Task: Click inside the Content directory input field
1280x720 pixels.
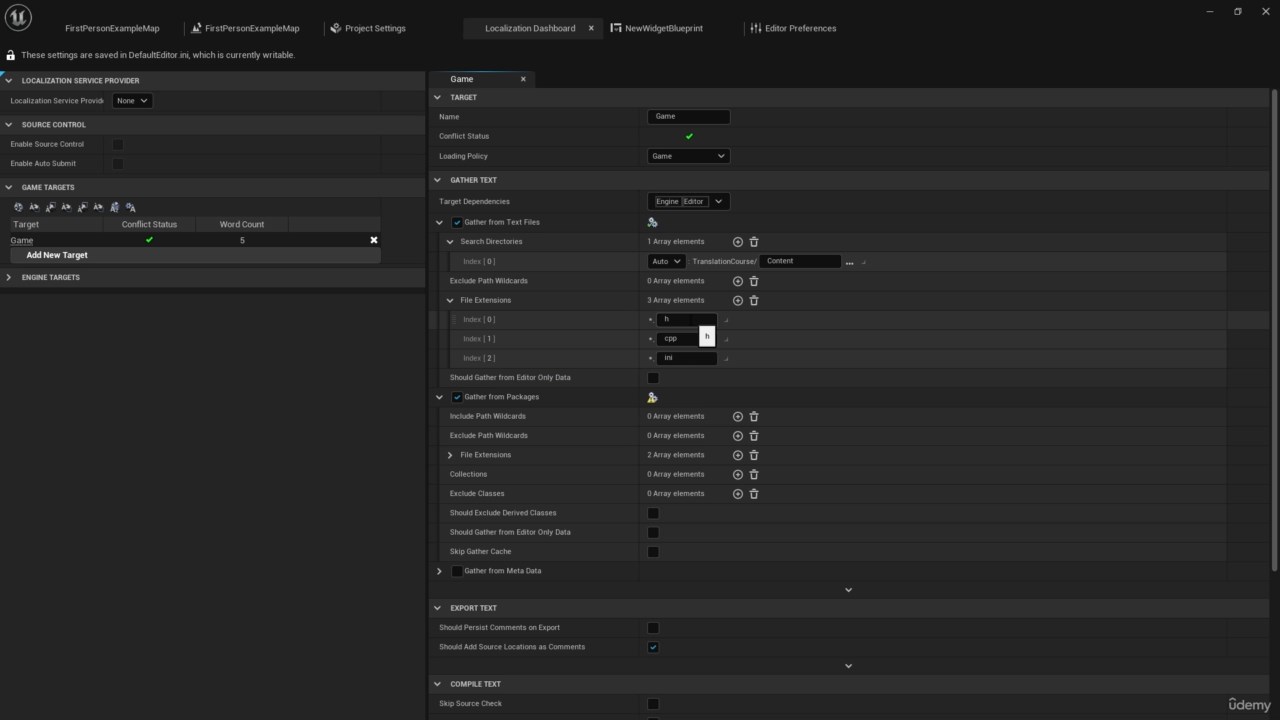Action: pos(800,261)
